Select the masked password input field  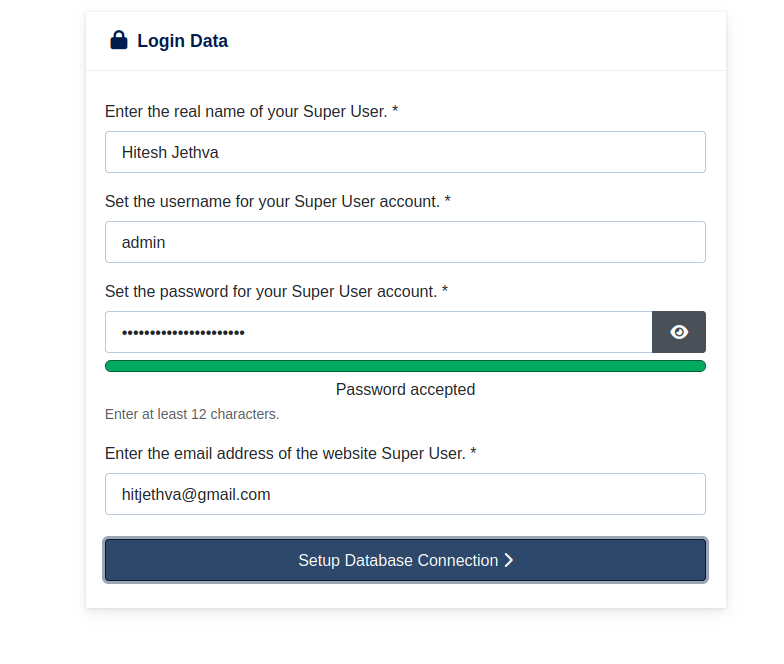click(378, 332)
